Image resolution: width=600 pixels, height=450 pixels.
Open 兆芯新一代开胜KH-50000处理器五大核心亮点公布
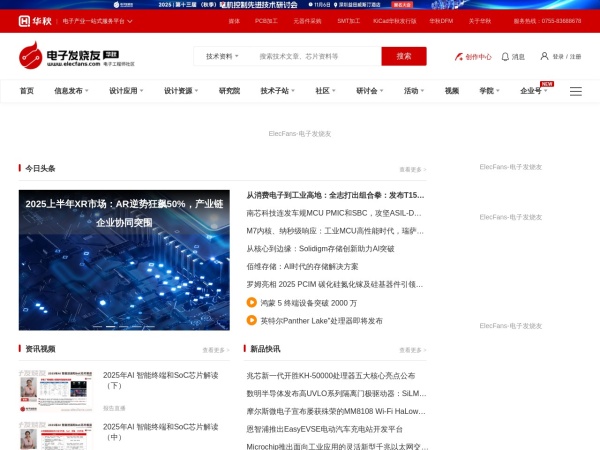pyautogui.click(x=331, y=375)
